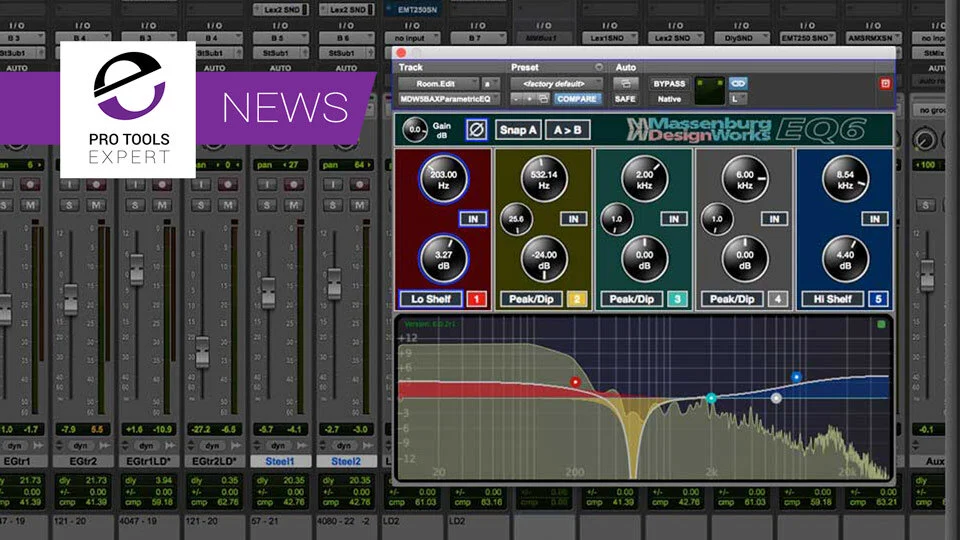
Task: Click the green analyzer indicator on EQ graph
Action: coord(881,324)
